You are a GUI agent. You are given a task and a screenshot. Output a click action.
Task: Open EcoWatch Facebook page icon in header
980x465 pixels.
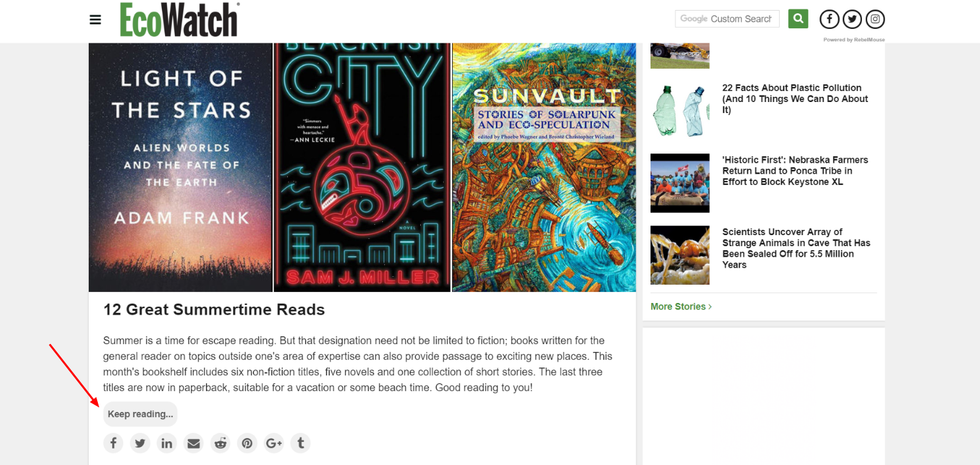pyautogui.click(x=829, y=19)
